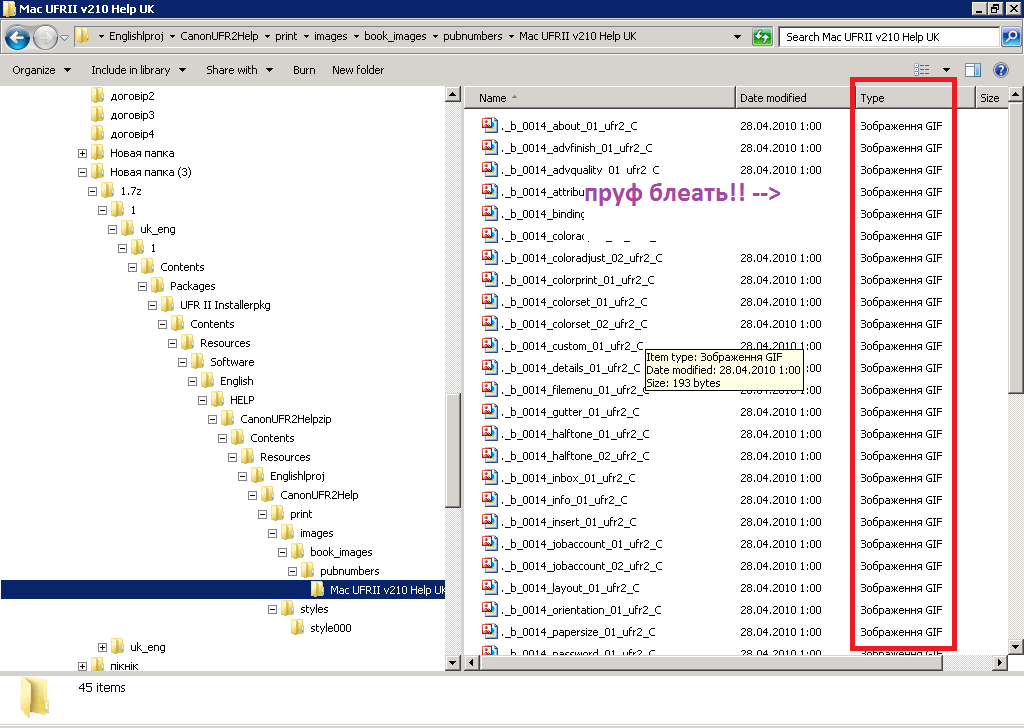Open the address bar history dropdown
Image resolution: width=1024 pixels, height=728 pixels.
737,37
